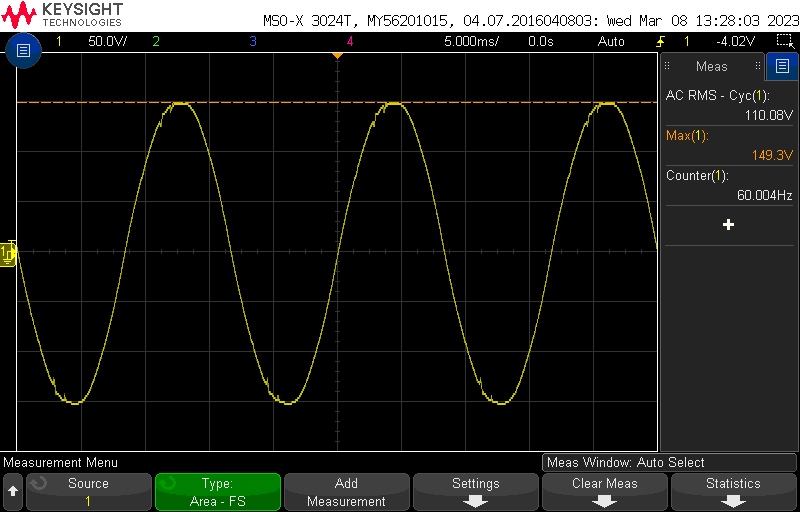
Task: Open the Type: Area - FS softkey
Action: [217, 492]
